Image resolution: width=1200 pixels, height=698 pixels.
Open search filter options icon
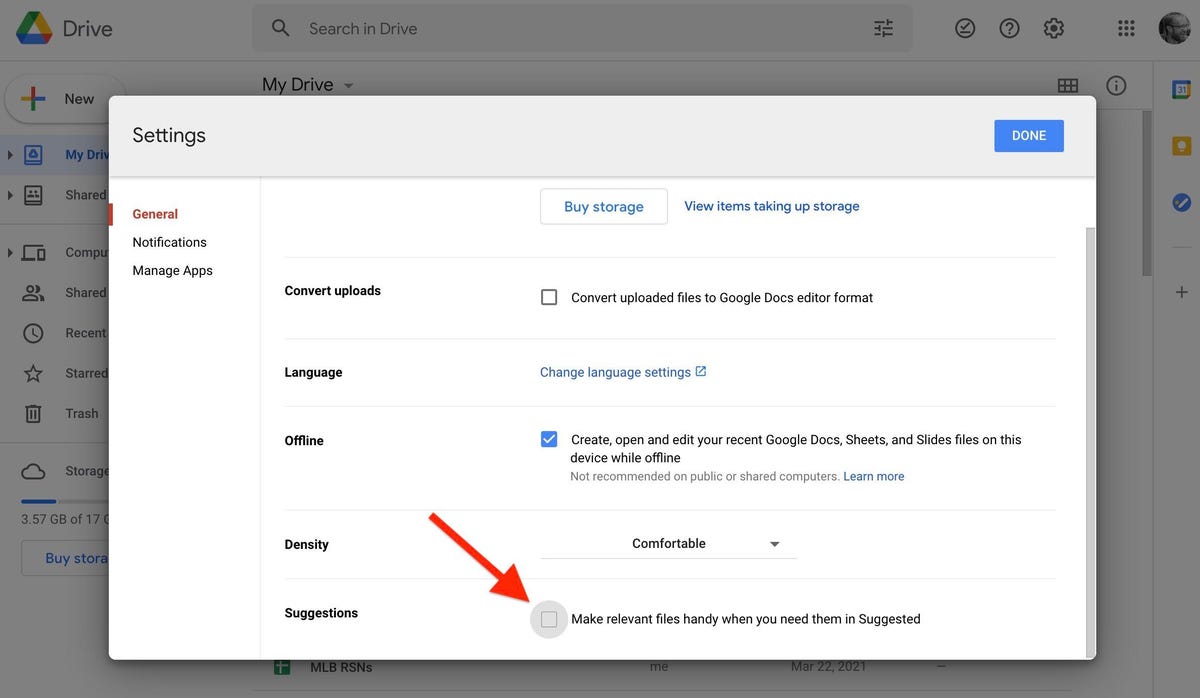point(883,28)
